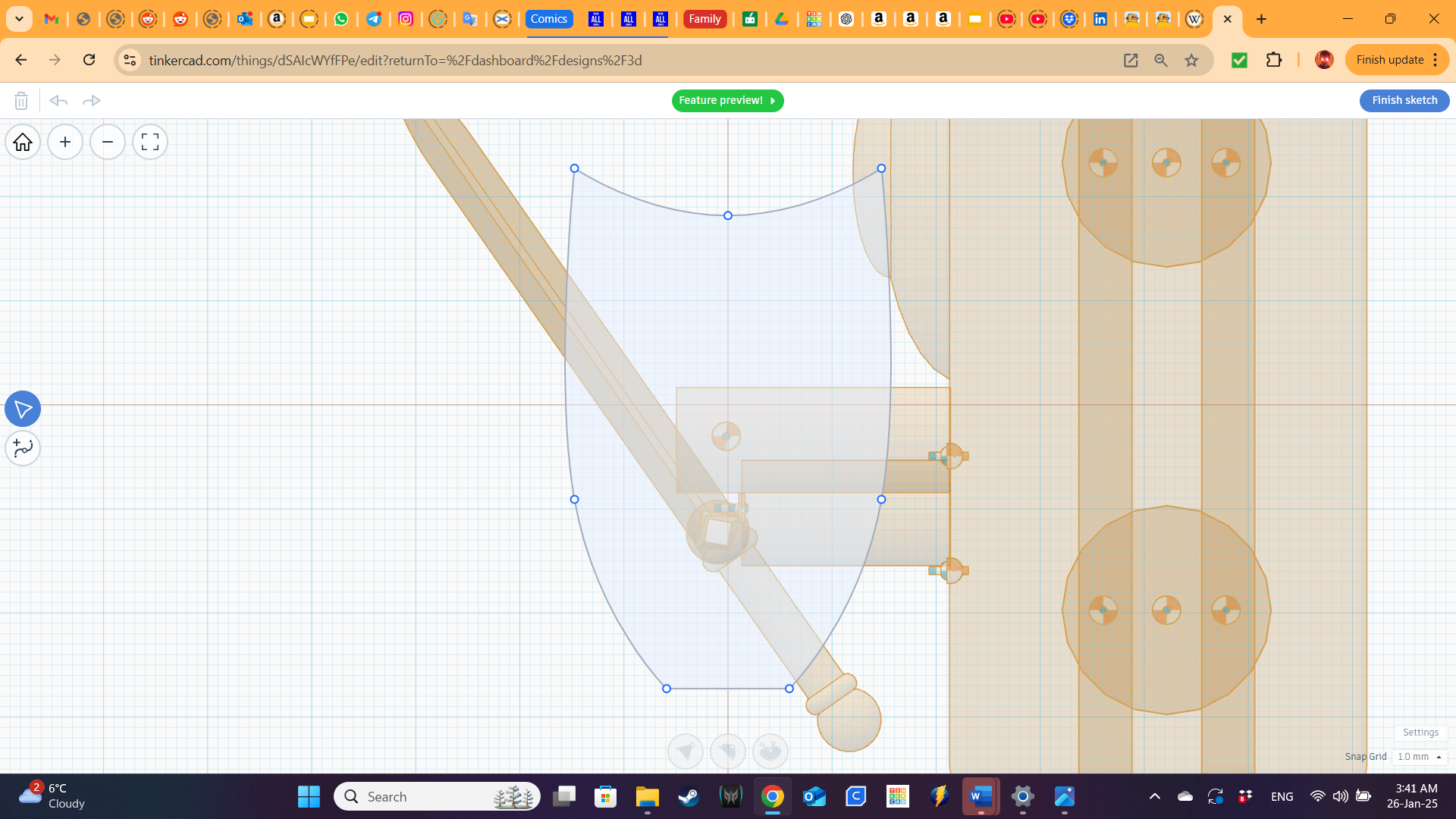The height and width of the screenshot is (819, 1456).
Task: Switch to the Comics browser tab
Action: tap(549, 19)
